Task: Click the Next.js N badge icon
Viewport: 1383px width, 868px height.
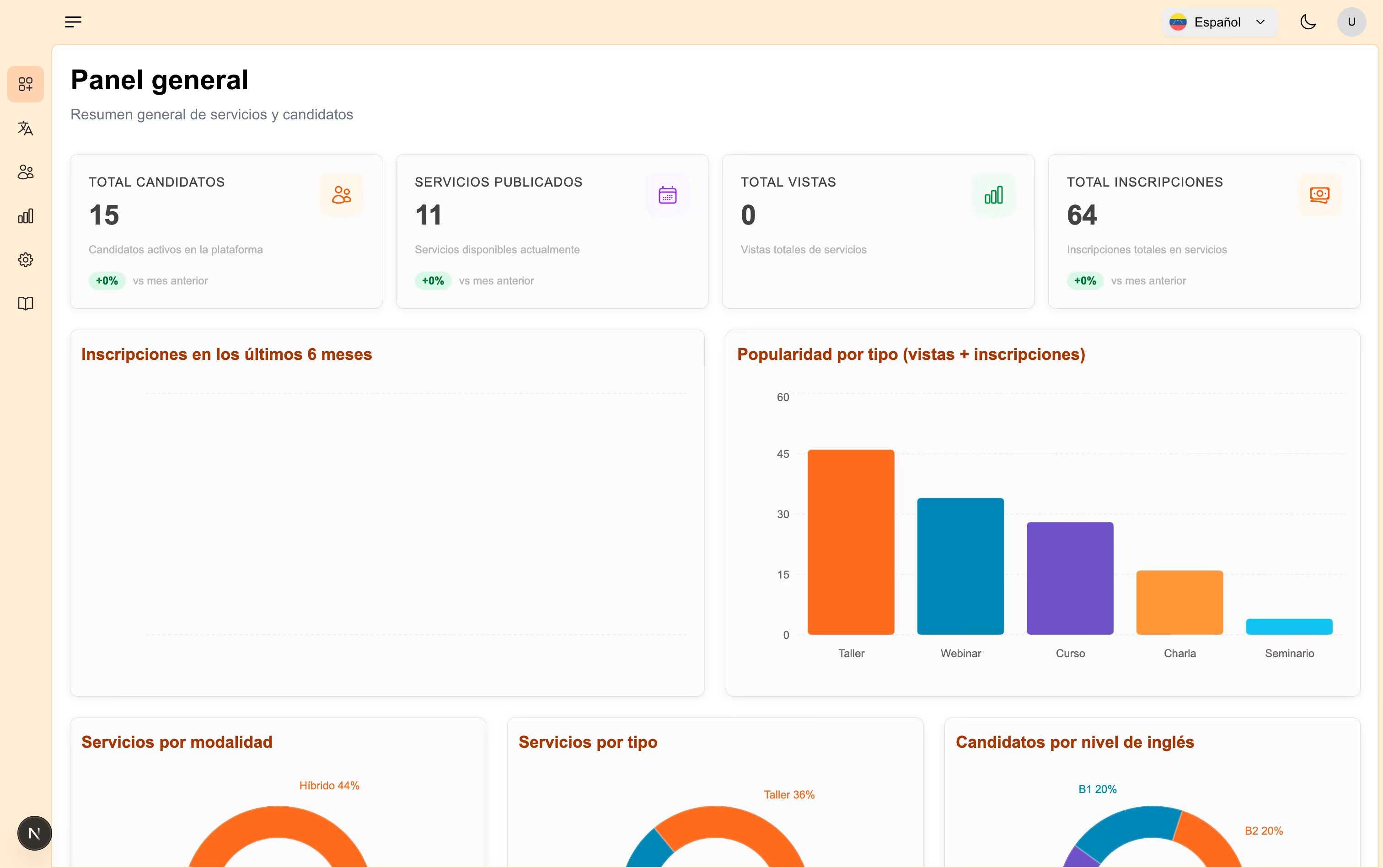Action: 34,833
